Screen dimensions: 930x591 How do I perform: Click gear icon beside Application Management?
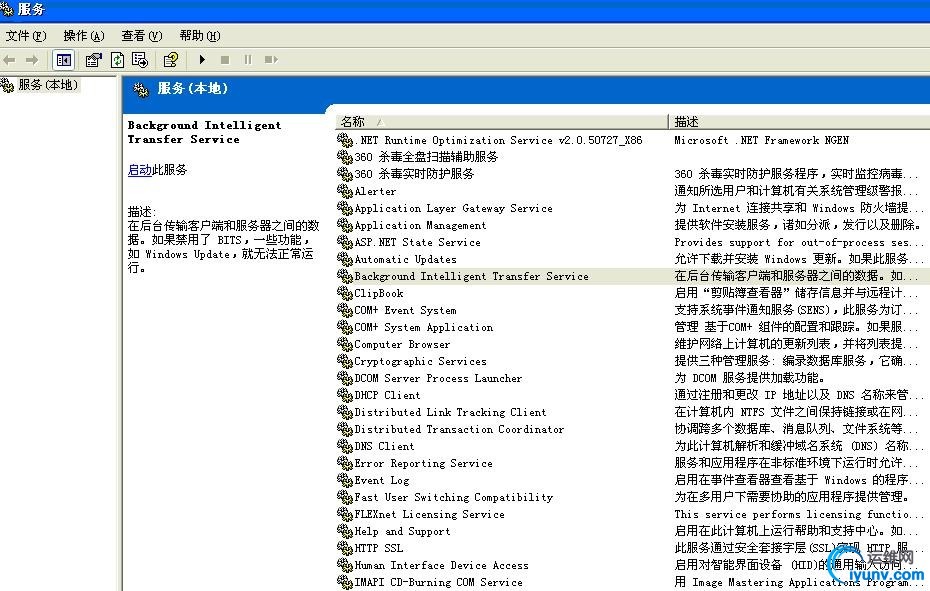click(x=345, y=225)
